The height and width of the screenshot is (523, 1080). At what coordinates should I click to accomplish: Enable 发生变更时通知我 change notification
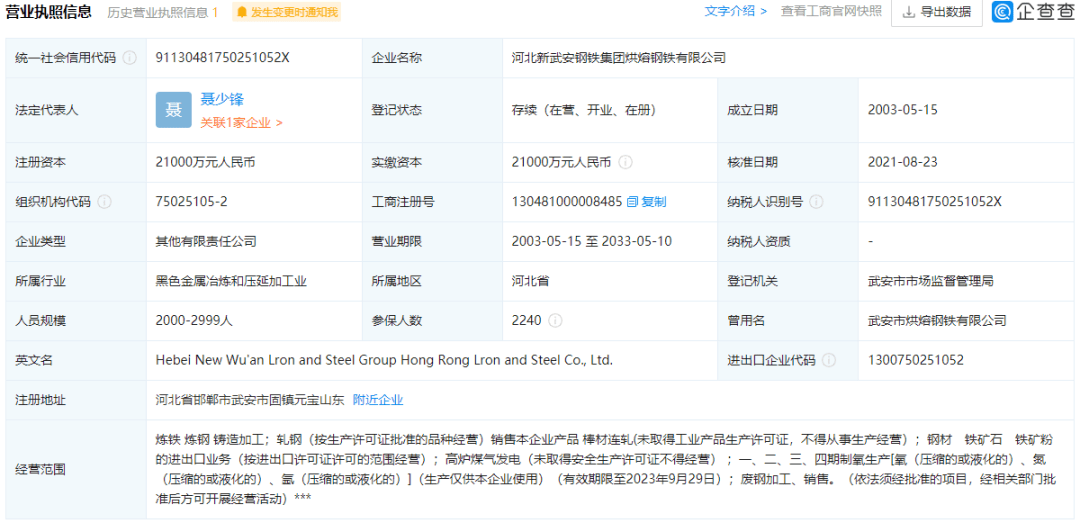(286, 12)
